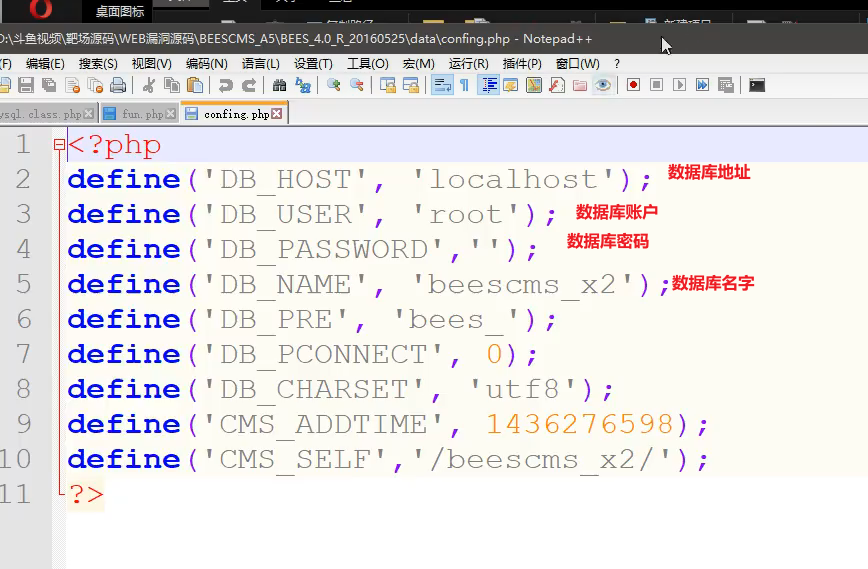Collapse the PHP code fold at line 1
The height and width of the screenshot is (569, 868).
click(59, 145)
